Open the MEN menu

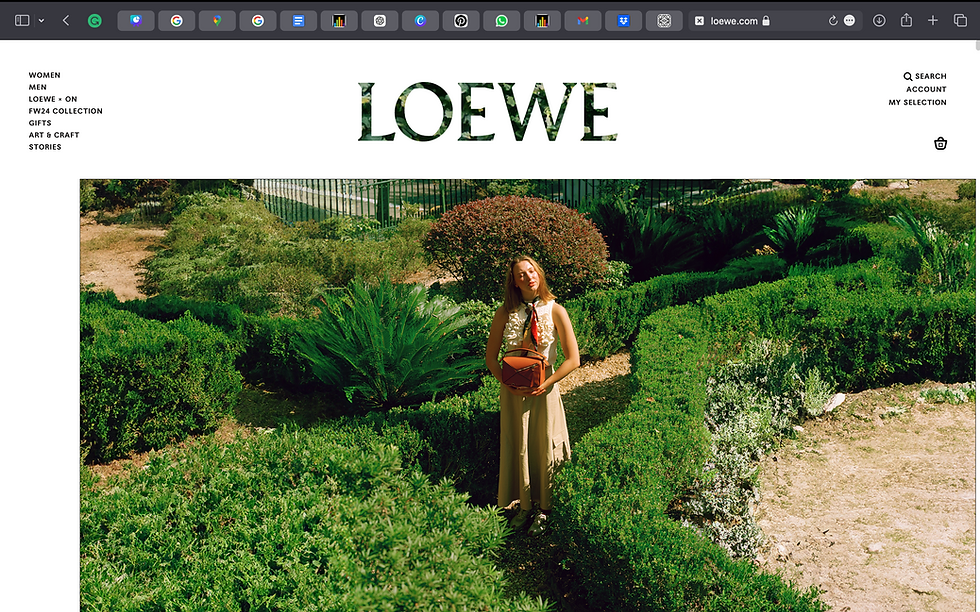[x=38, y=87]
